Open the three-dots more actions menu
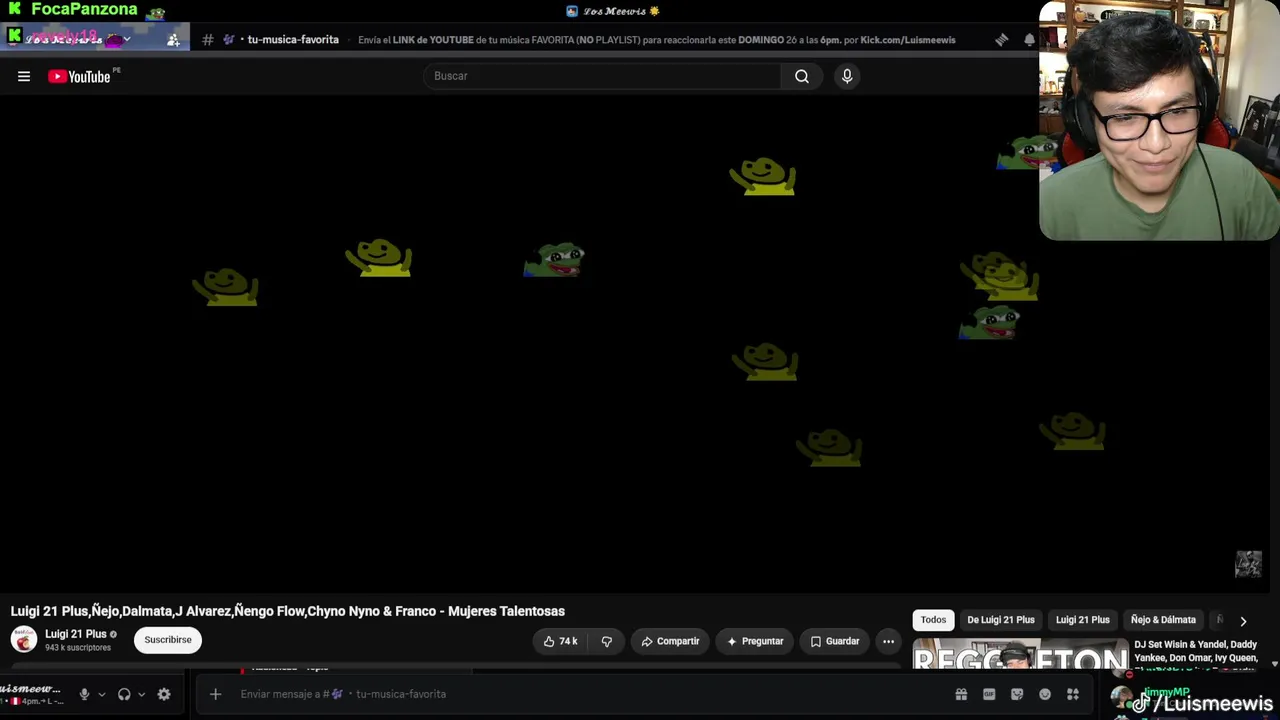This screenshot has width=1280, height=720. pyautogui.click(x=888, y=641)
